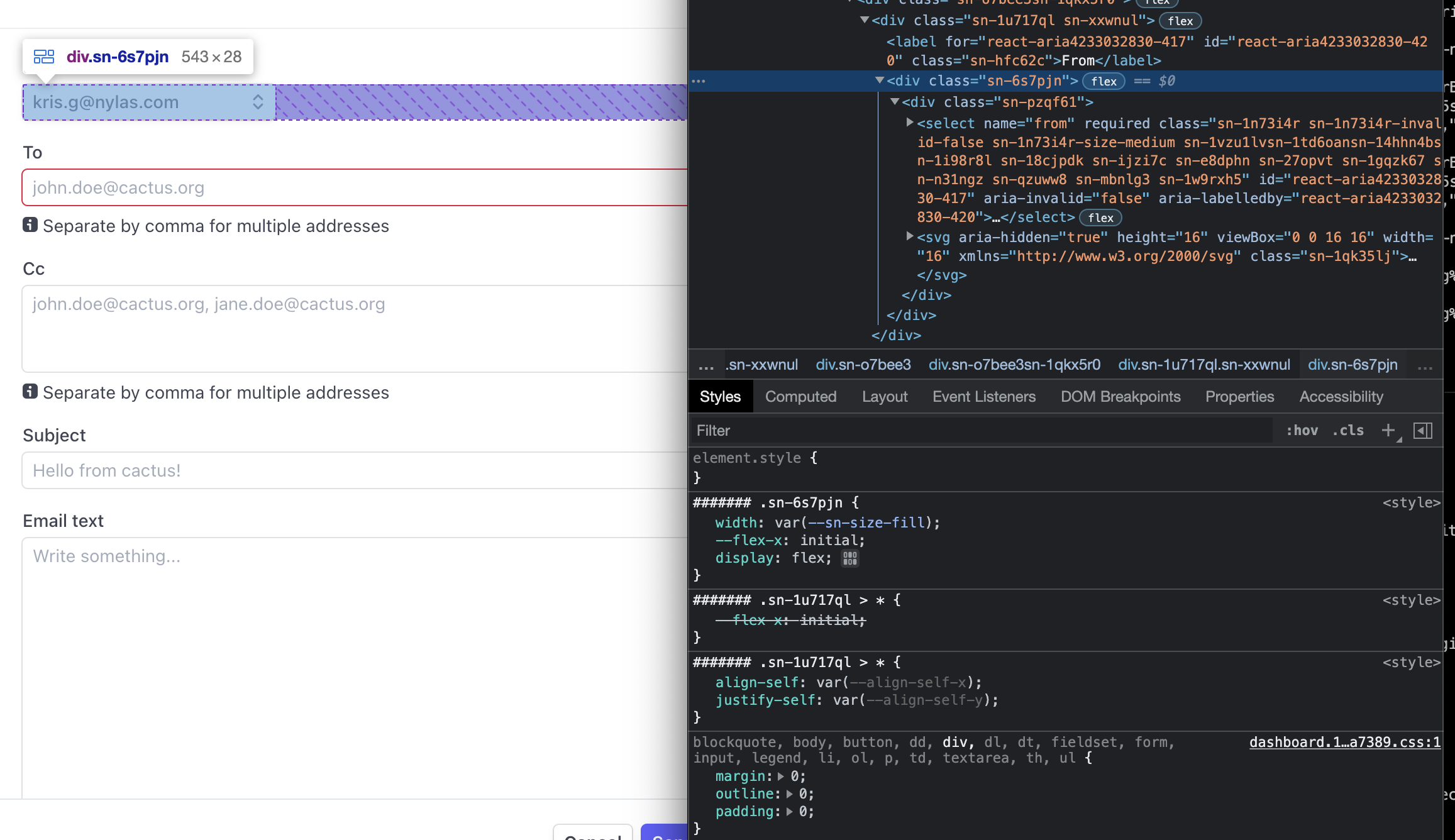
Task: Expand the select name="from" node
Action: (910, 123)
